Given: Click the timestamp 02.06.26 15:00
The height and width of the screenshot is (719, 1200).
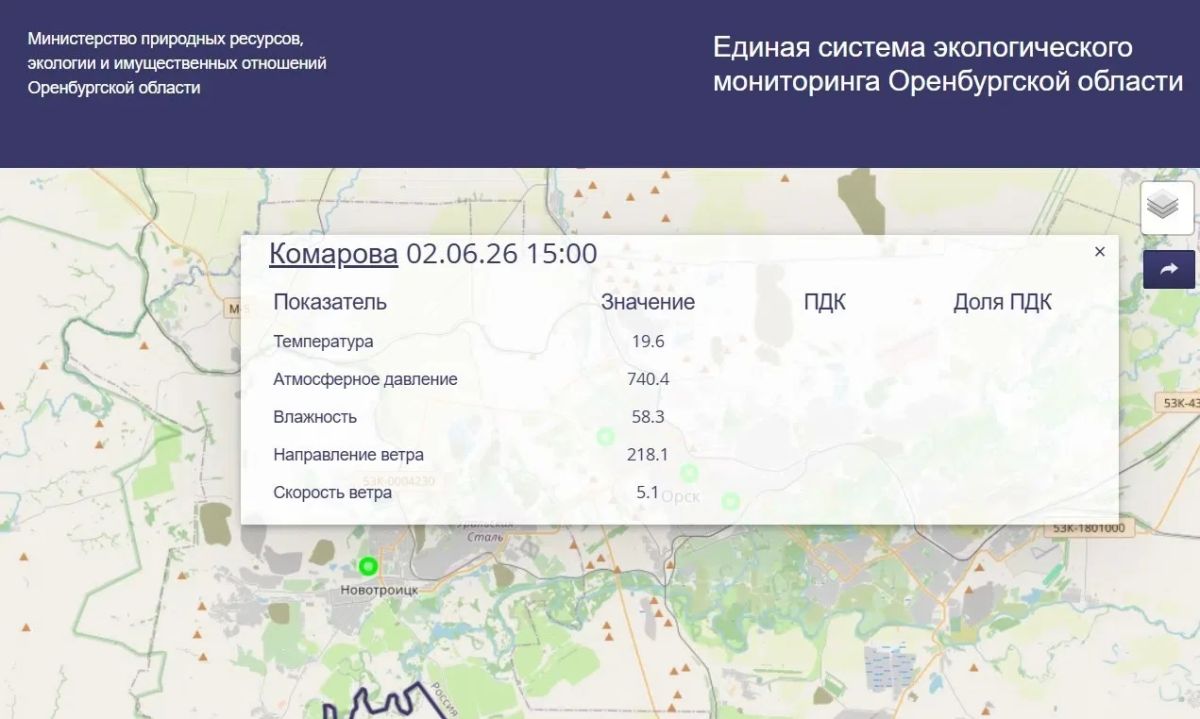Looking at the screenshot, I should tap(502, 253).
